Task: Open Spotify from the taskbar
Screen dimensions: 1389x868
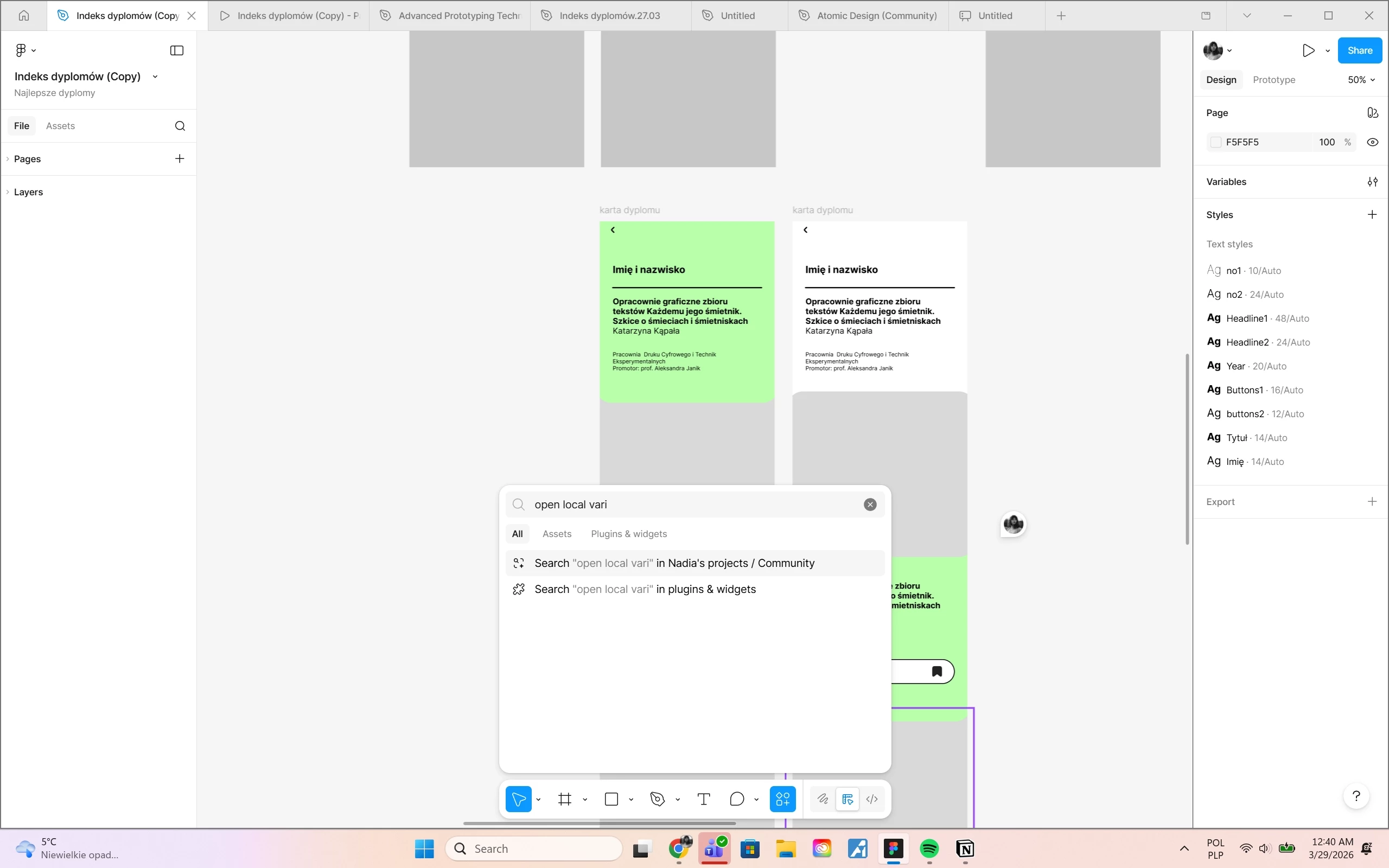Action: click(x=929, y=848)
